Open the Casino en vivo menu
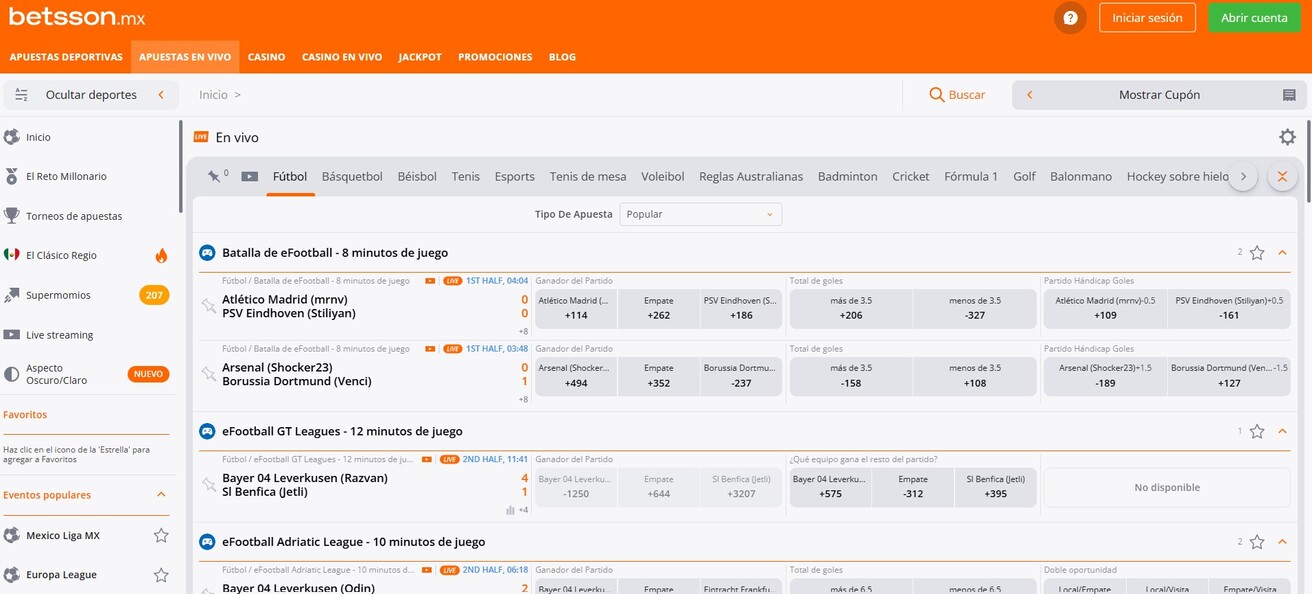Viewport: 1312px width, 594px height. (x=342, y=57)
